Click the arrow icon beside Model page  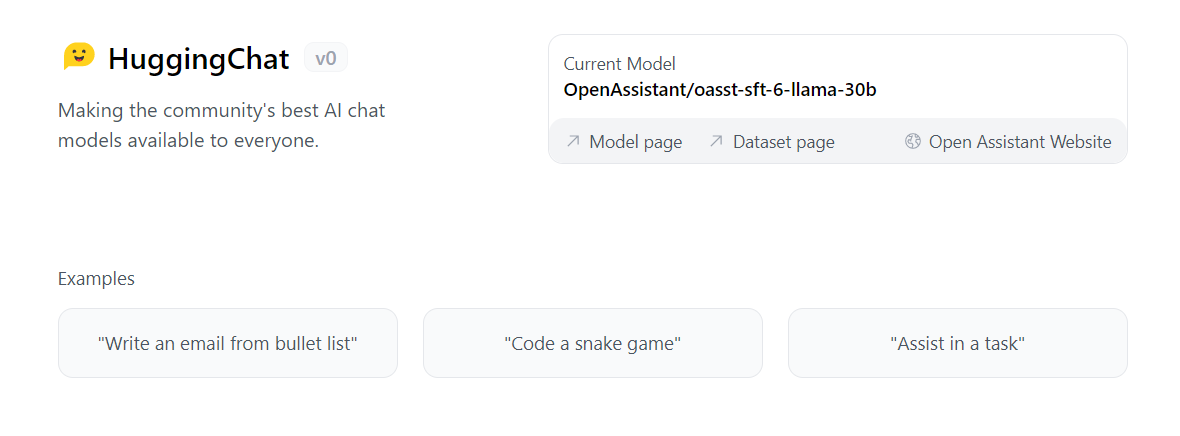point(573,142)
